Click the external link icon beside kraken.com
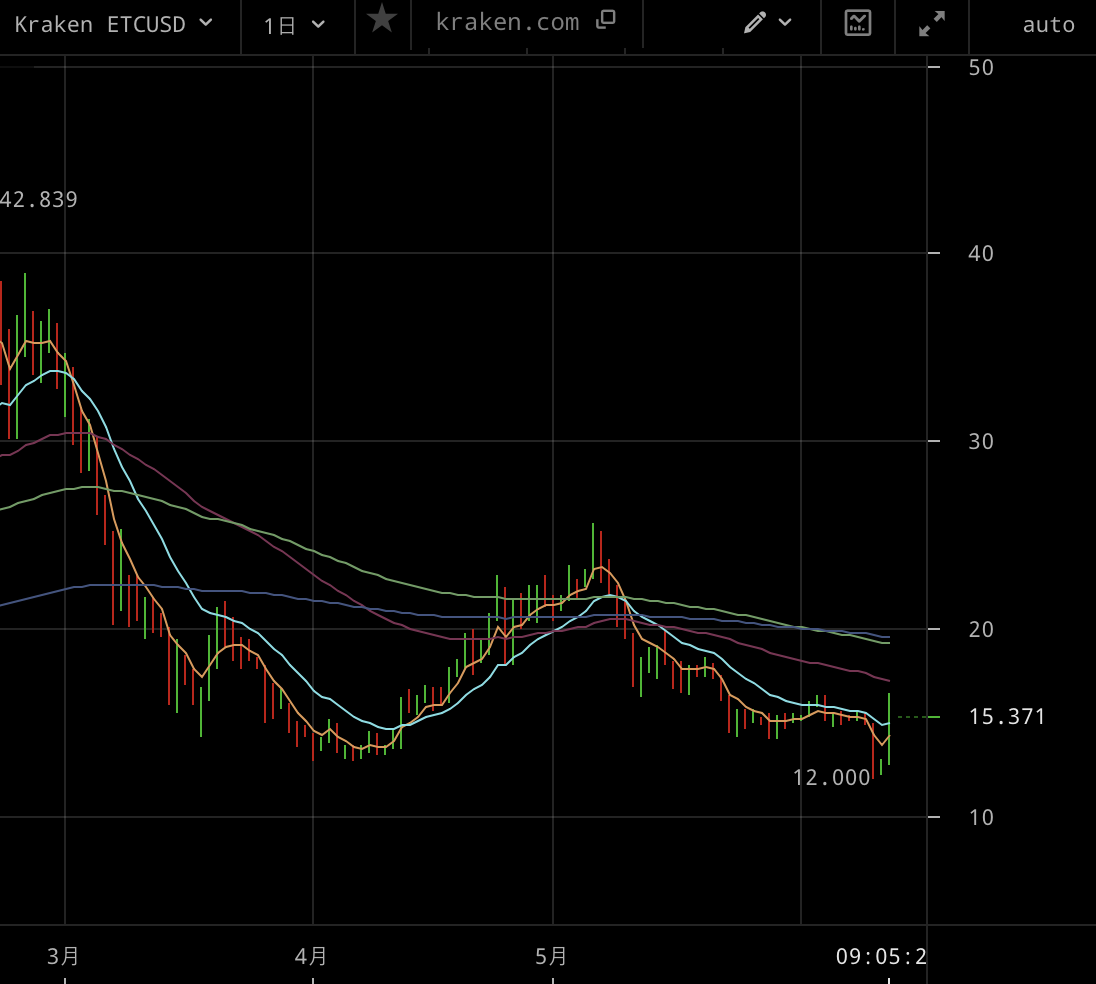 click(x=605, y=20)
